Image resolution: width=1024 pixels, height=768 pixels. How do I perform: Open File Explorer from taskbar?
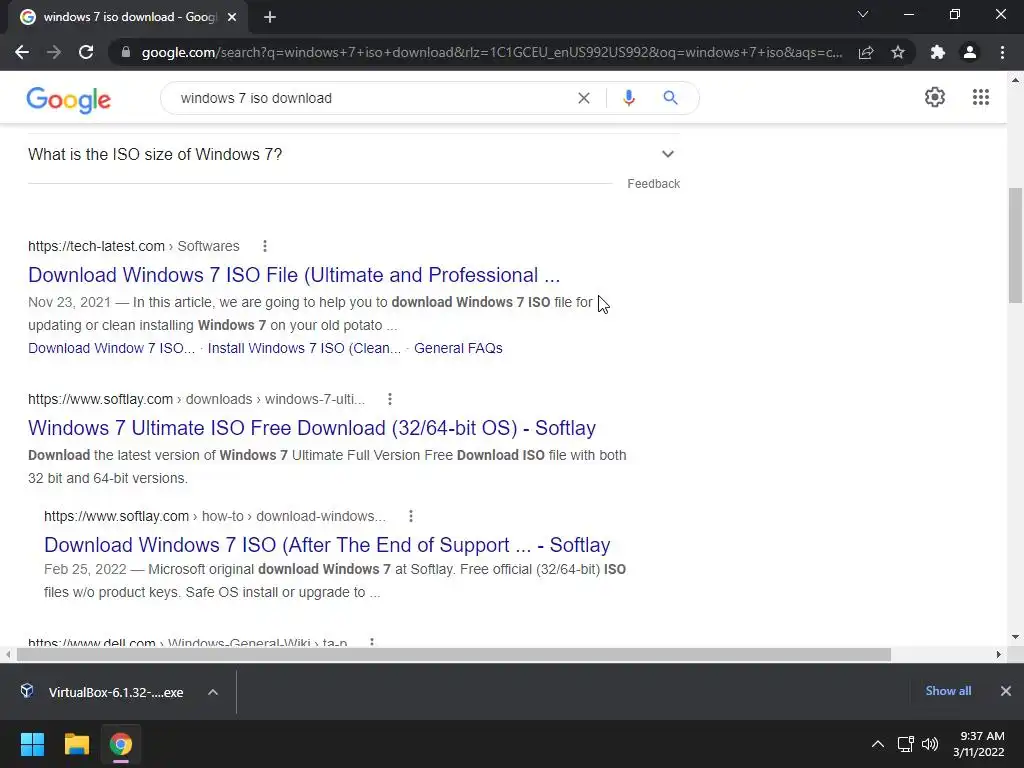point(76,744)
